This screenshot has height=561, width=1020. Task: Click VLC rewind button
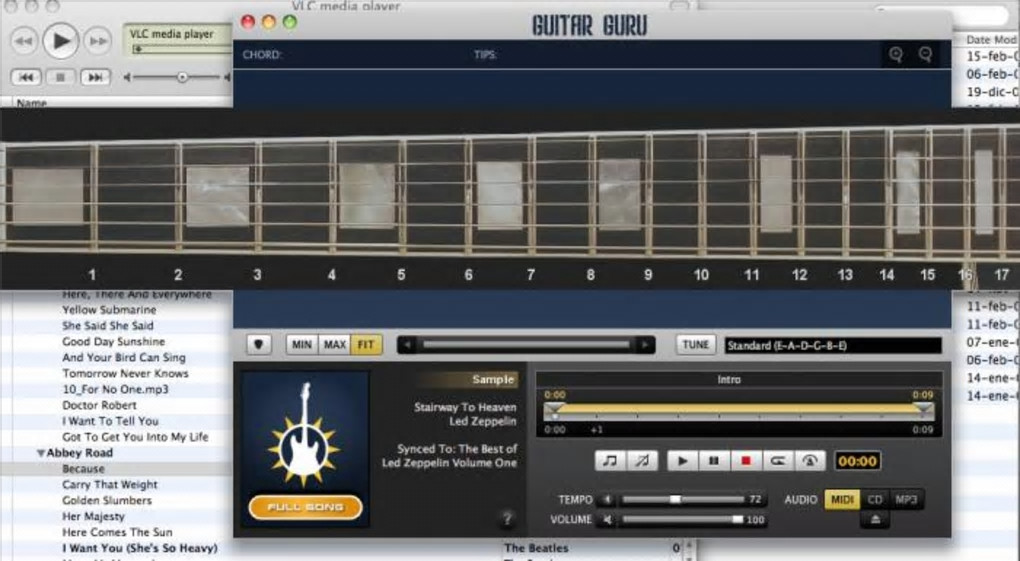click(x=23, y=41)
